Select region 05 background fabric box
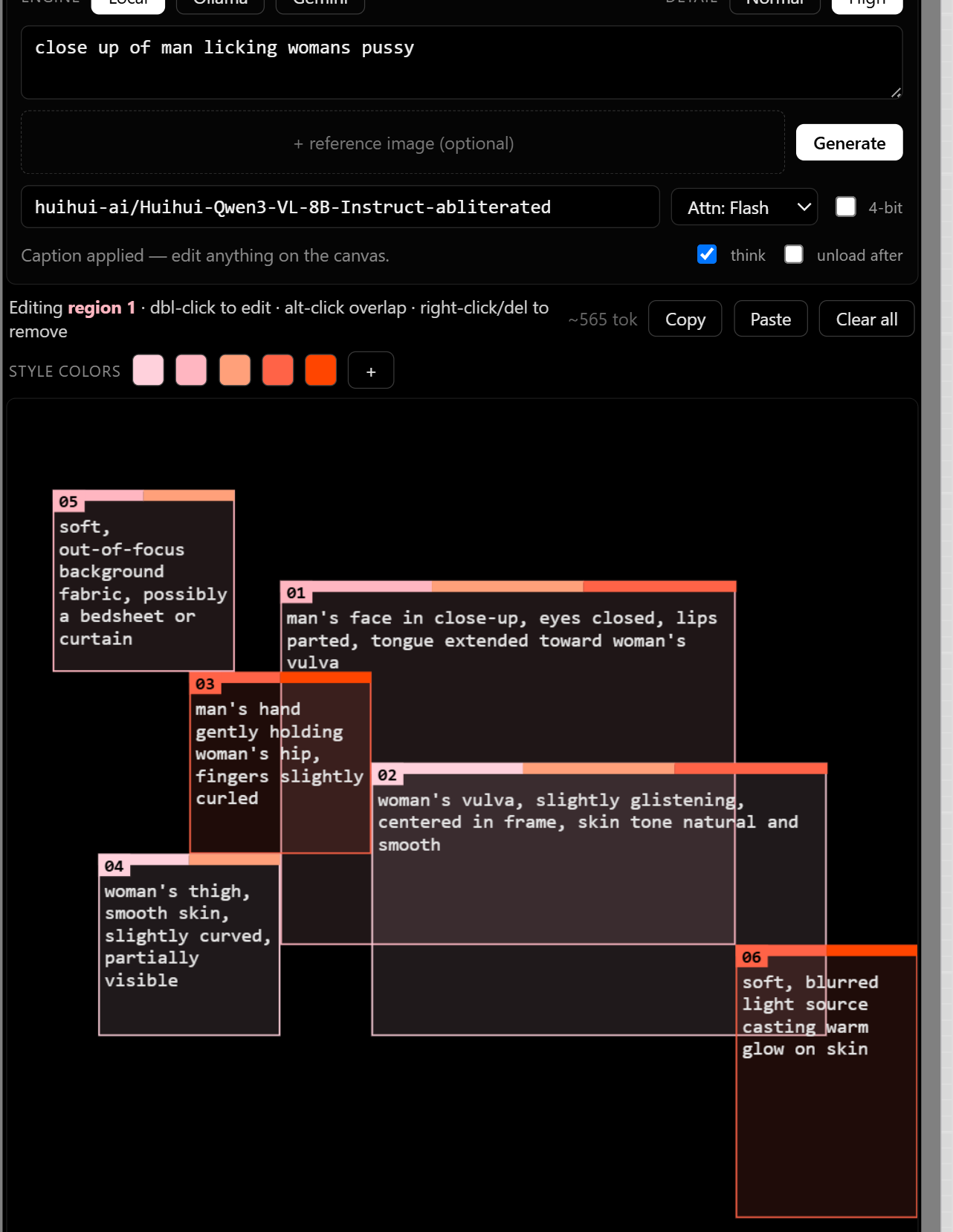The image size is (953, 1232). [143, 581]
